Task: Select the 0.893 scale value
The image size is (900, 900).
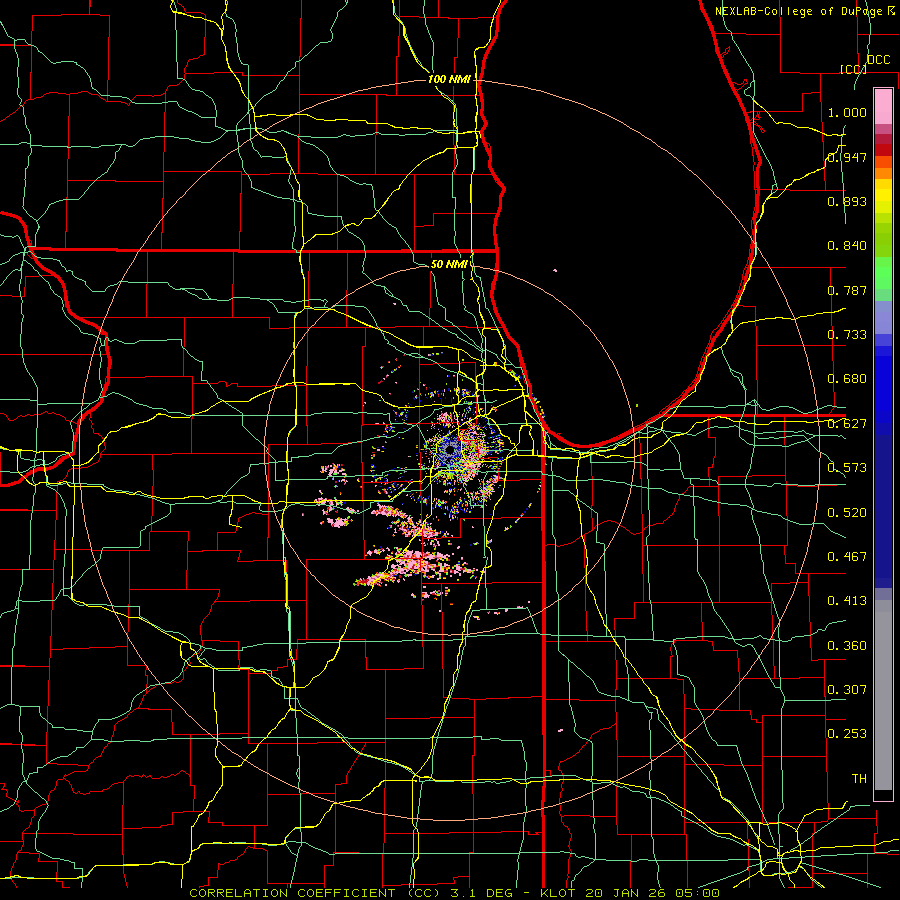Action: pyautogui.click(x=847, y=201)
